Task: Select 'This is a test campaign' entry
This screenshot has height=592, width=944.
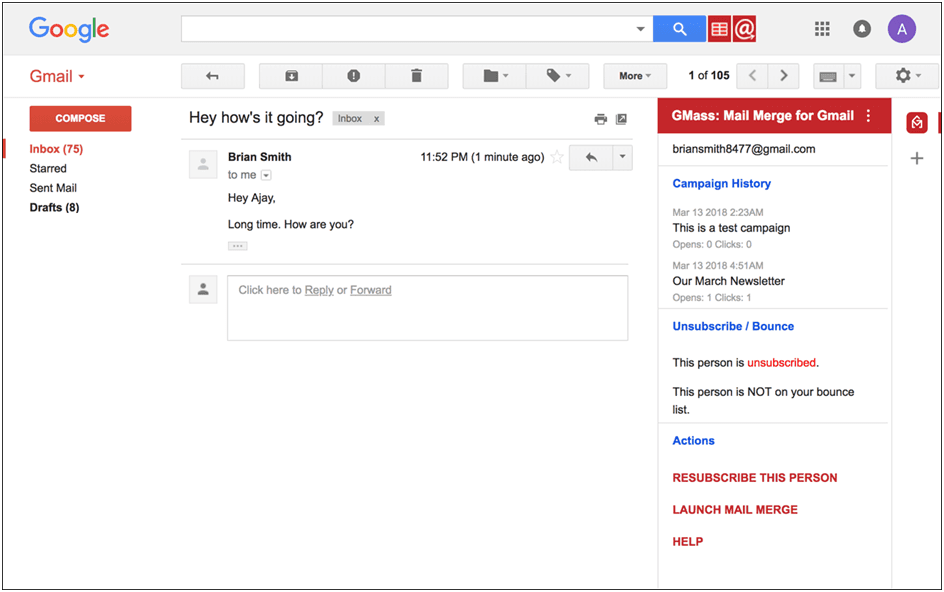Action: (x=731, y=228)
